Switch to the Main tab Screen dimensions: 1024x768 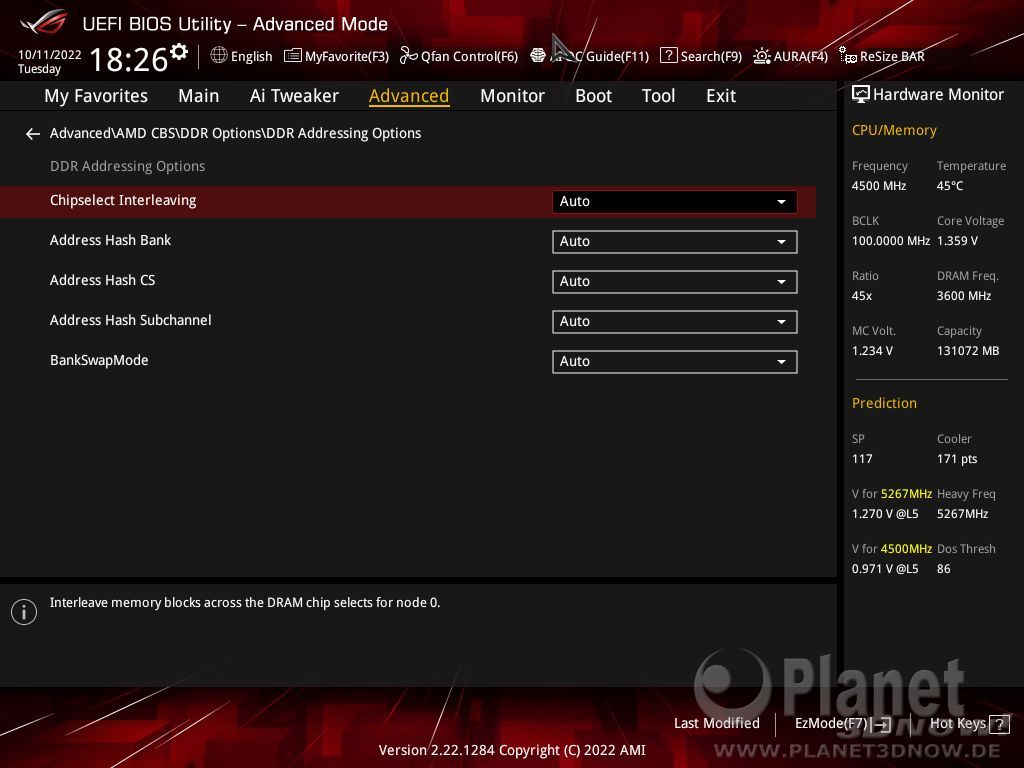pyautogui.click(x=199, y=96)
